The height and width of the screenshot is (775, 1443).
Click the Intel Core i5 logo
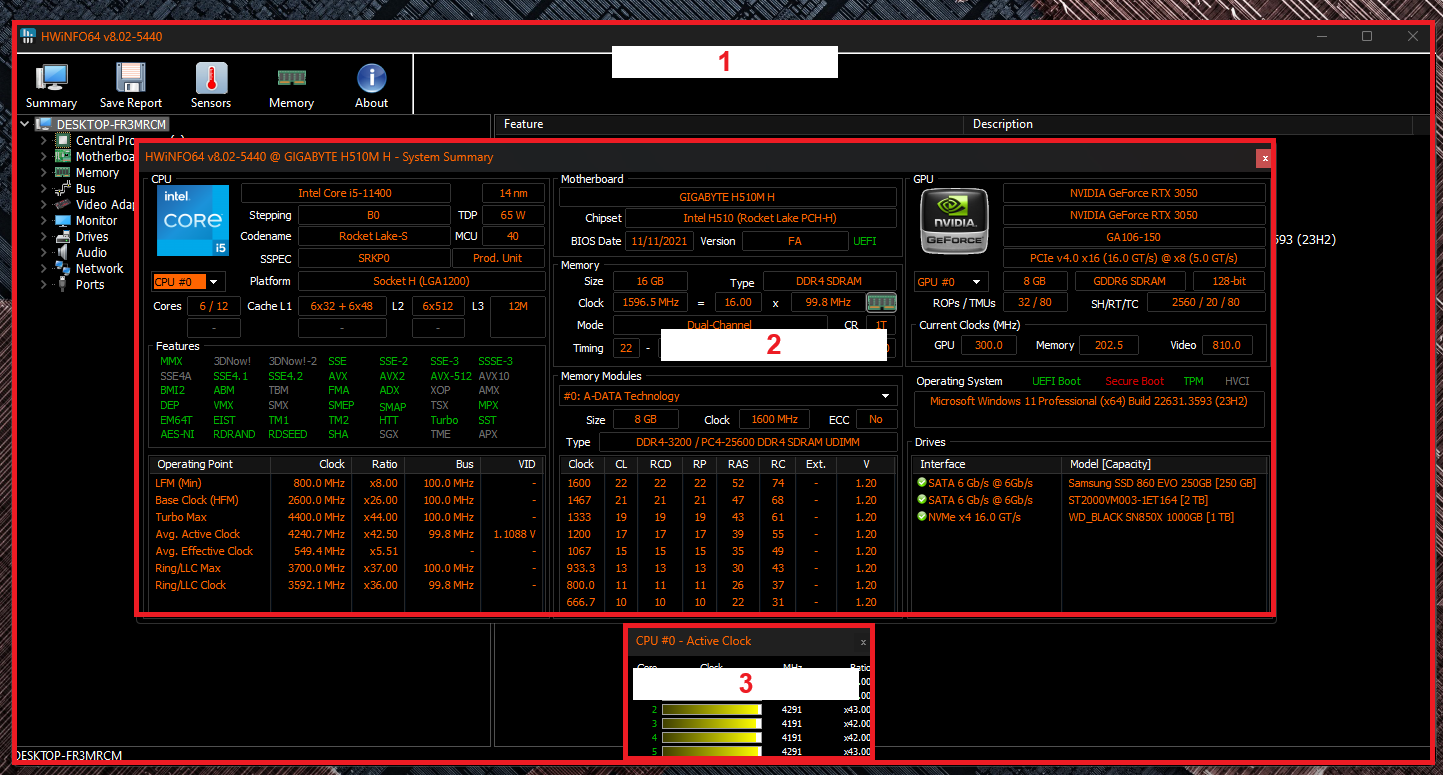click(x=193, y=221)
